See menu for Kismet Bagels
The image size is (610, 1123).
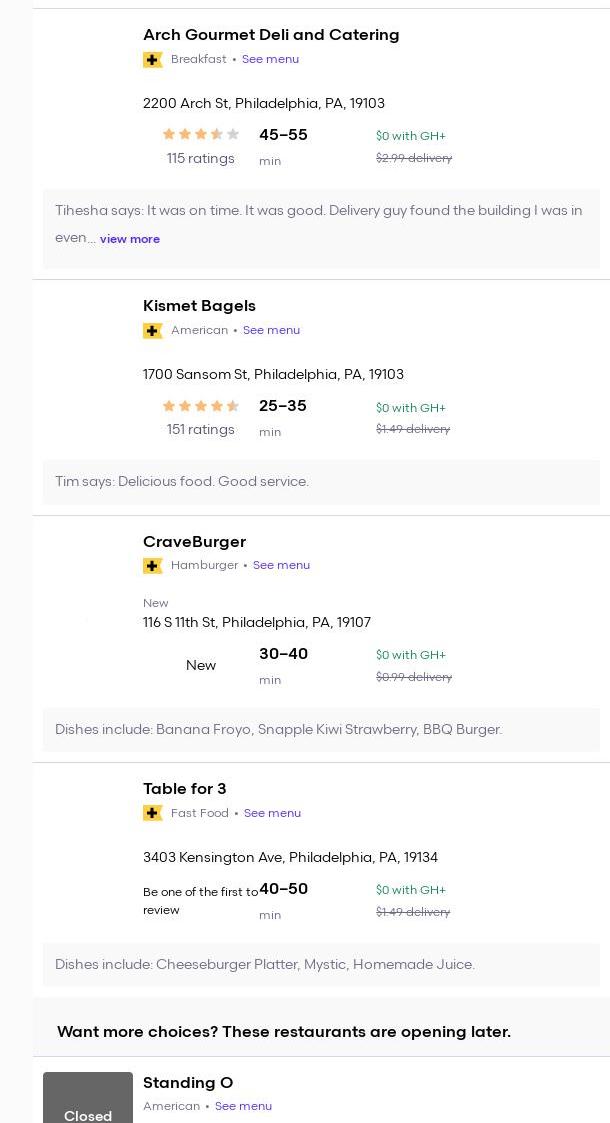pos(271,330)
